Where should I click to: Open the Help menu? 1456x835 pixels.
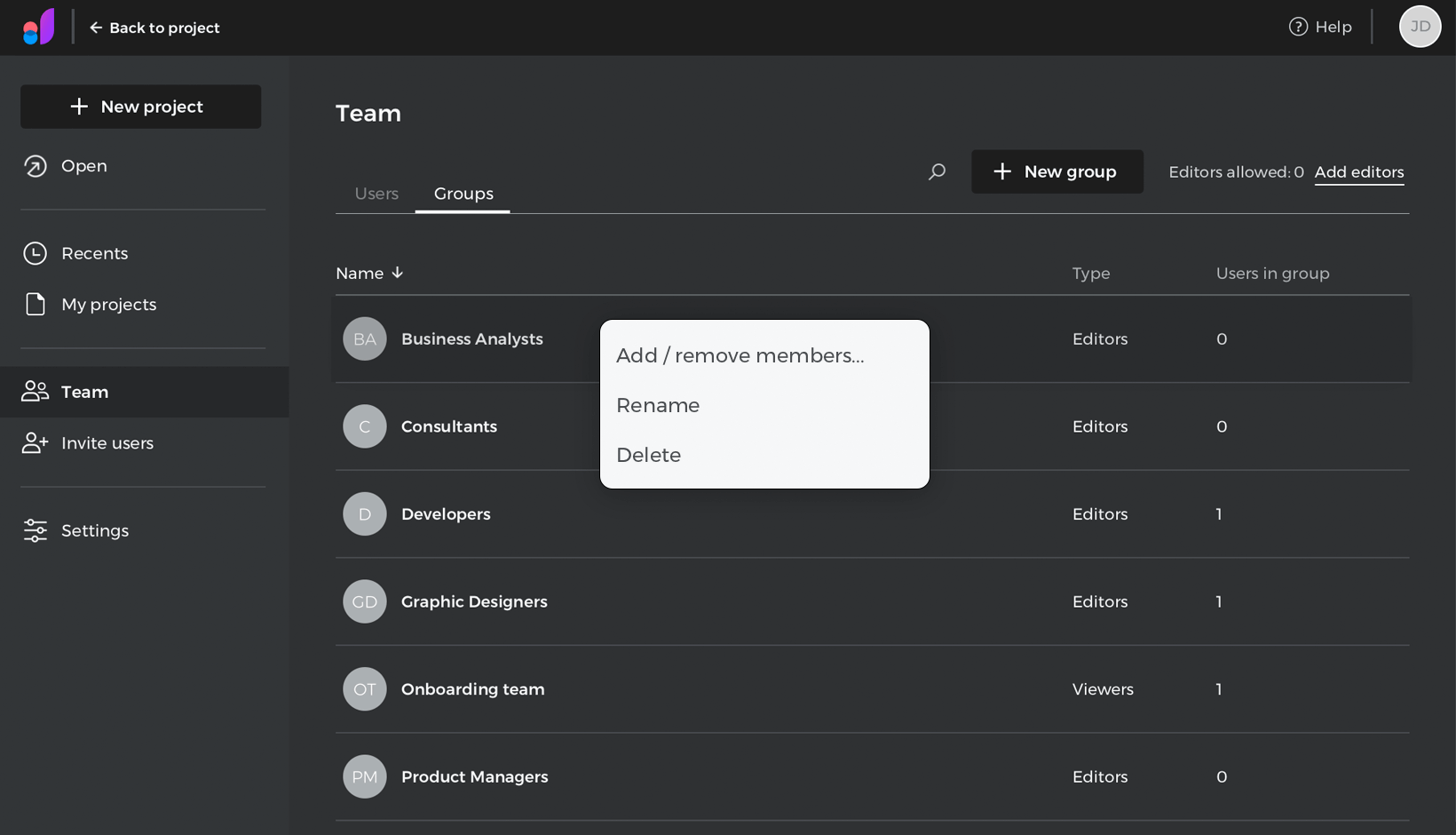point(1320,27)
